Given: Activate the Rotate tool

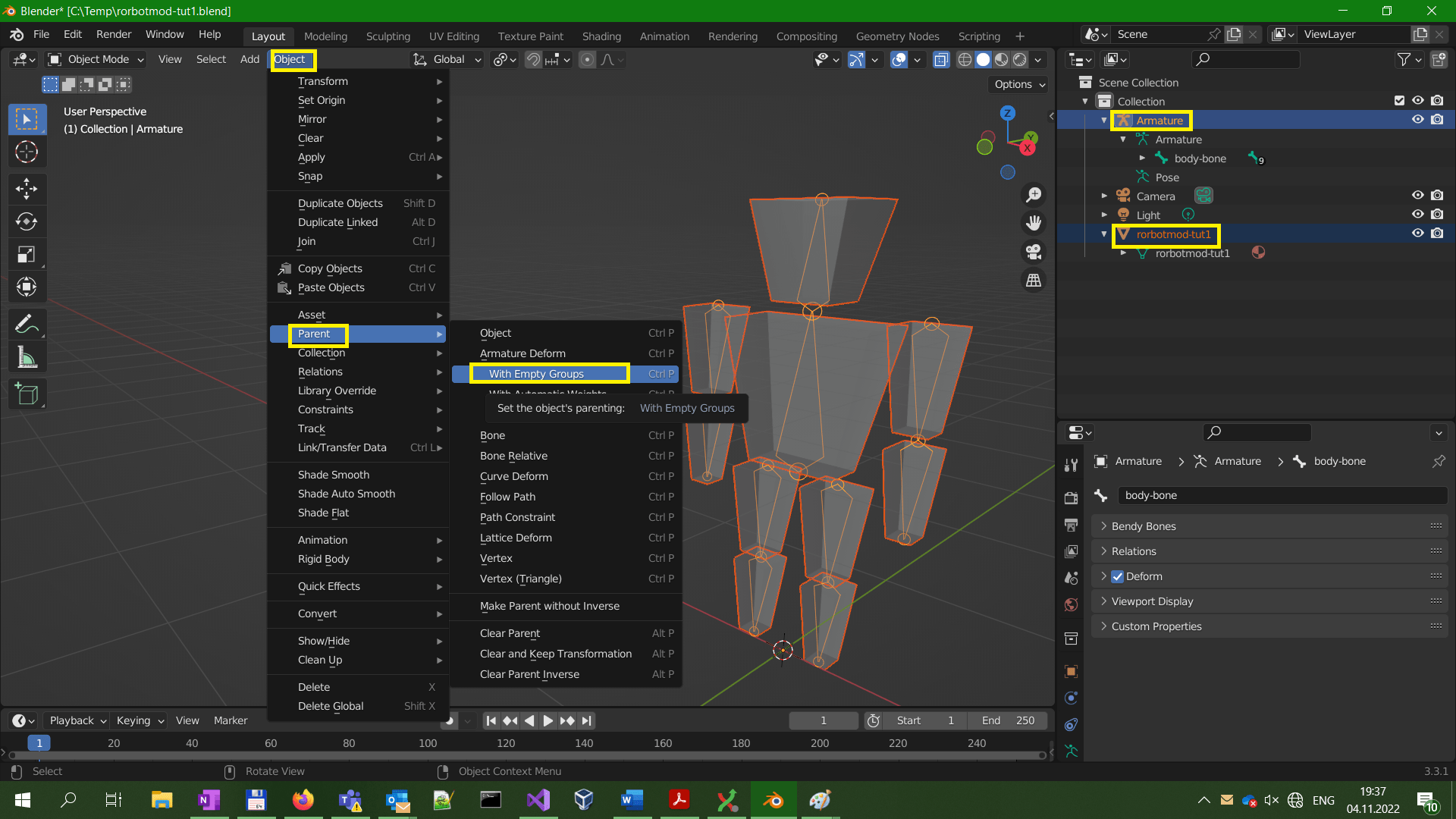Looking at the screenshot, I should click(x=27, y=221).
